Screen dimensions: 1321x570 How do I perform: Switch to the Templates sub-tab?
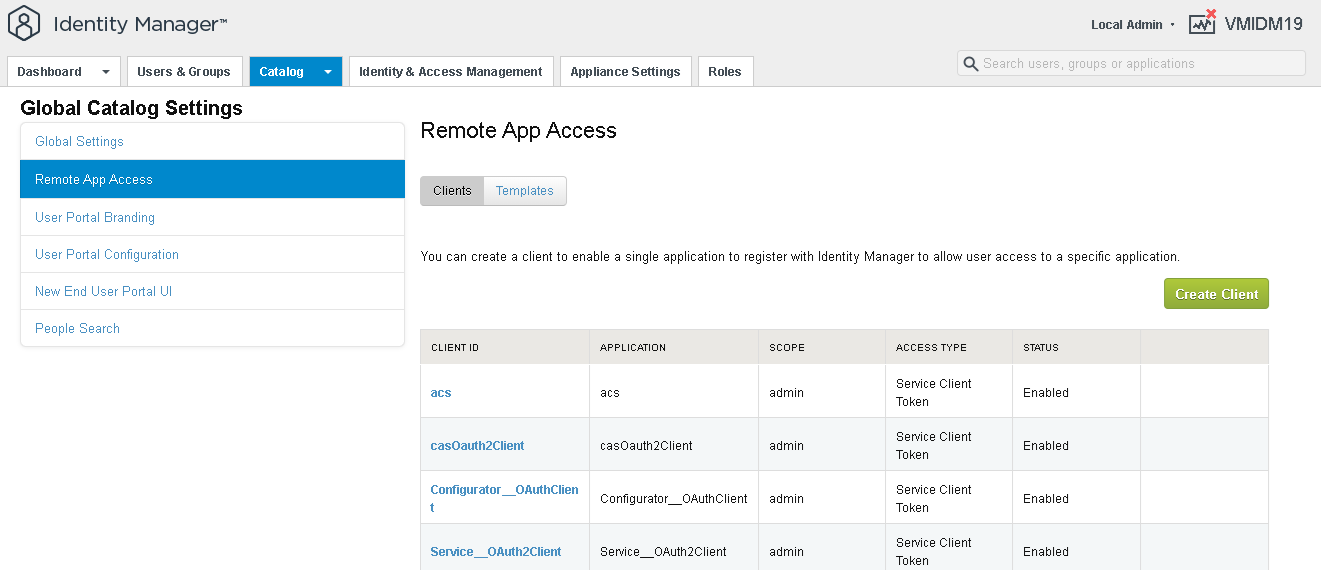tap(525, 191)
